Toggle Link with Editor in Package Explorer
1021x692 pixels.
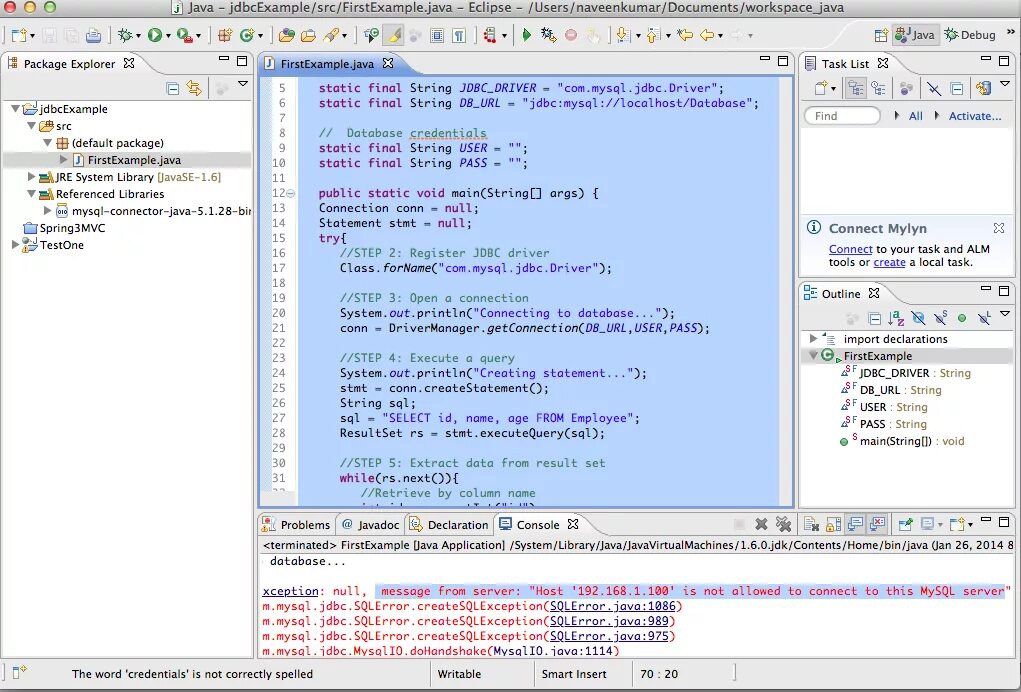194,88
